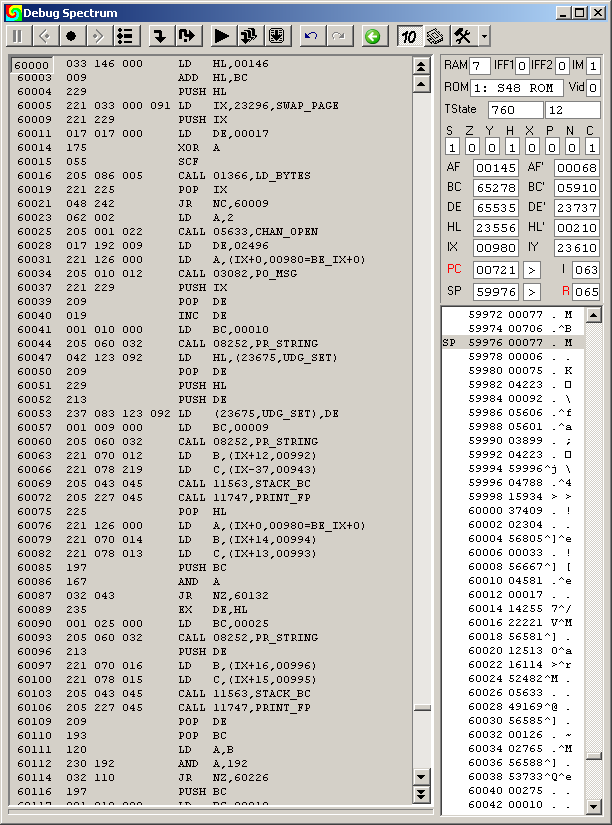612x825 pixels.
Task: Click the step over arrow icon
Action: (x=187, y=36)
